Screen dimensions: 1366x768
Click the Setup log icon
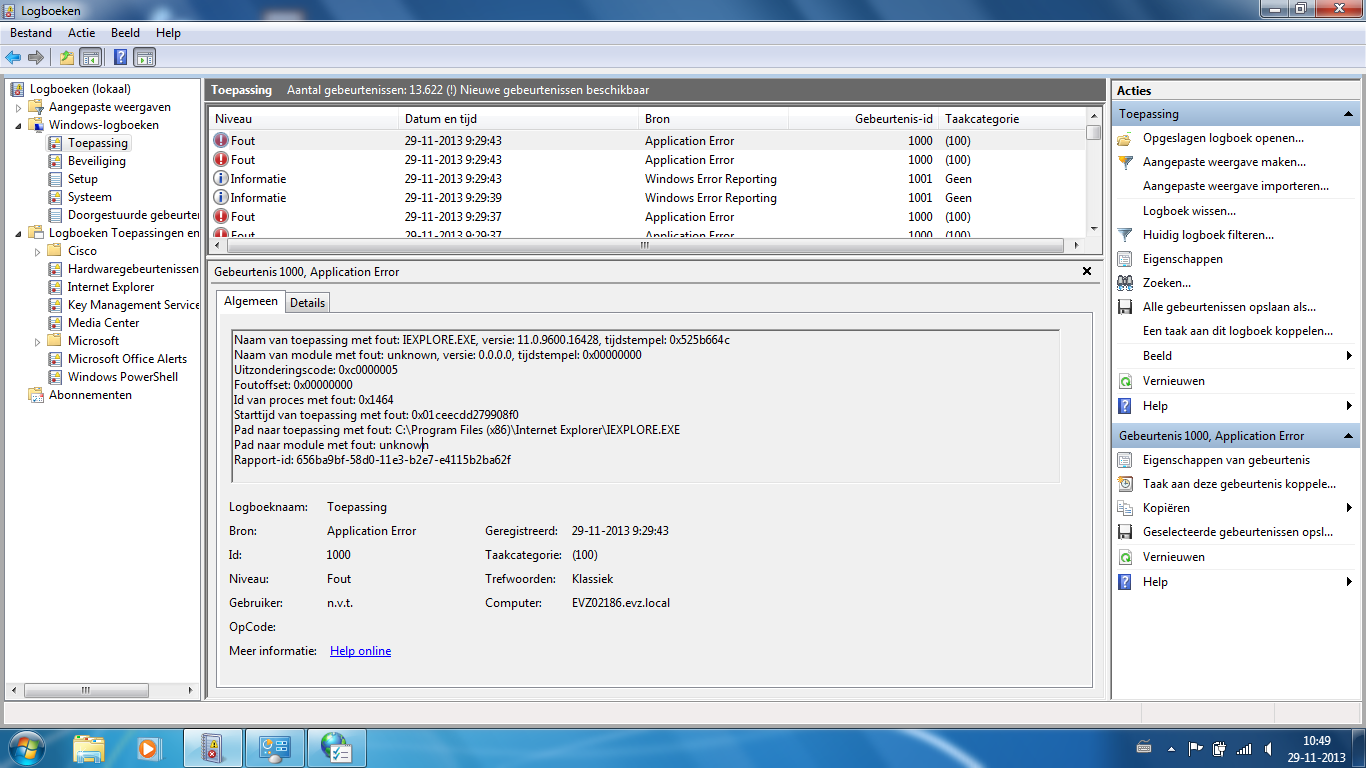pos(56,179)
